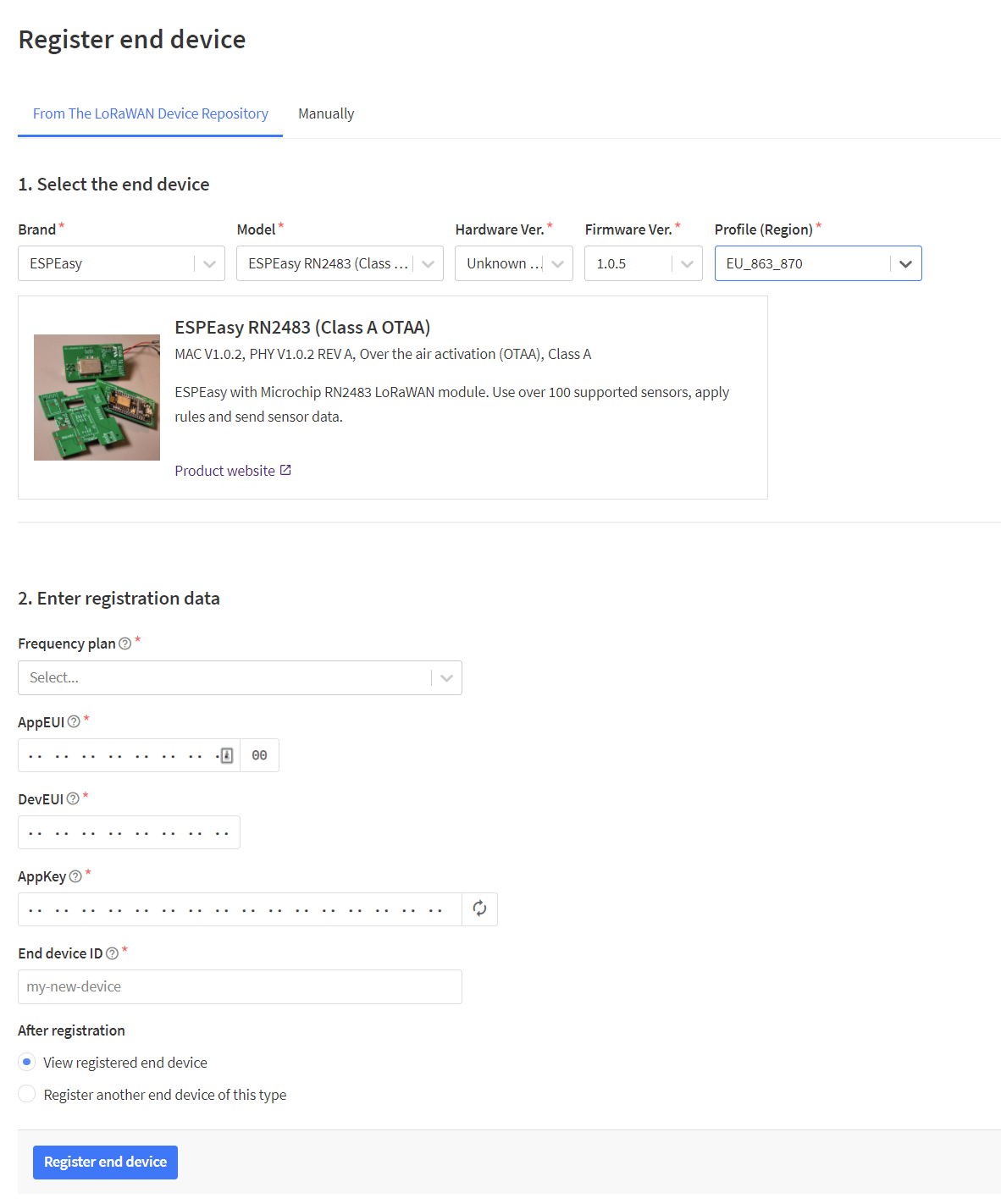Click the external link icon beside Product website
The image size is (1001, 1204).
[x=285, y=469]
